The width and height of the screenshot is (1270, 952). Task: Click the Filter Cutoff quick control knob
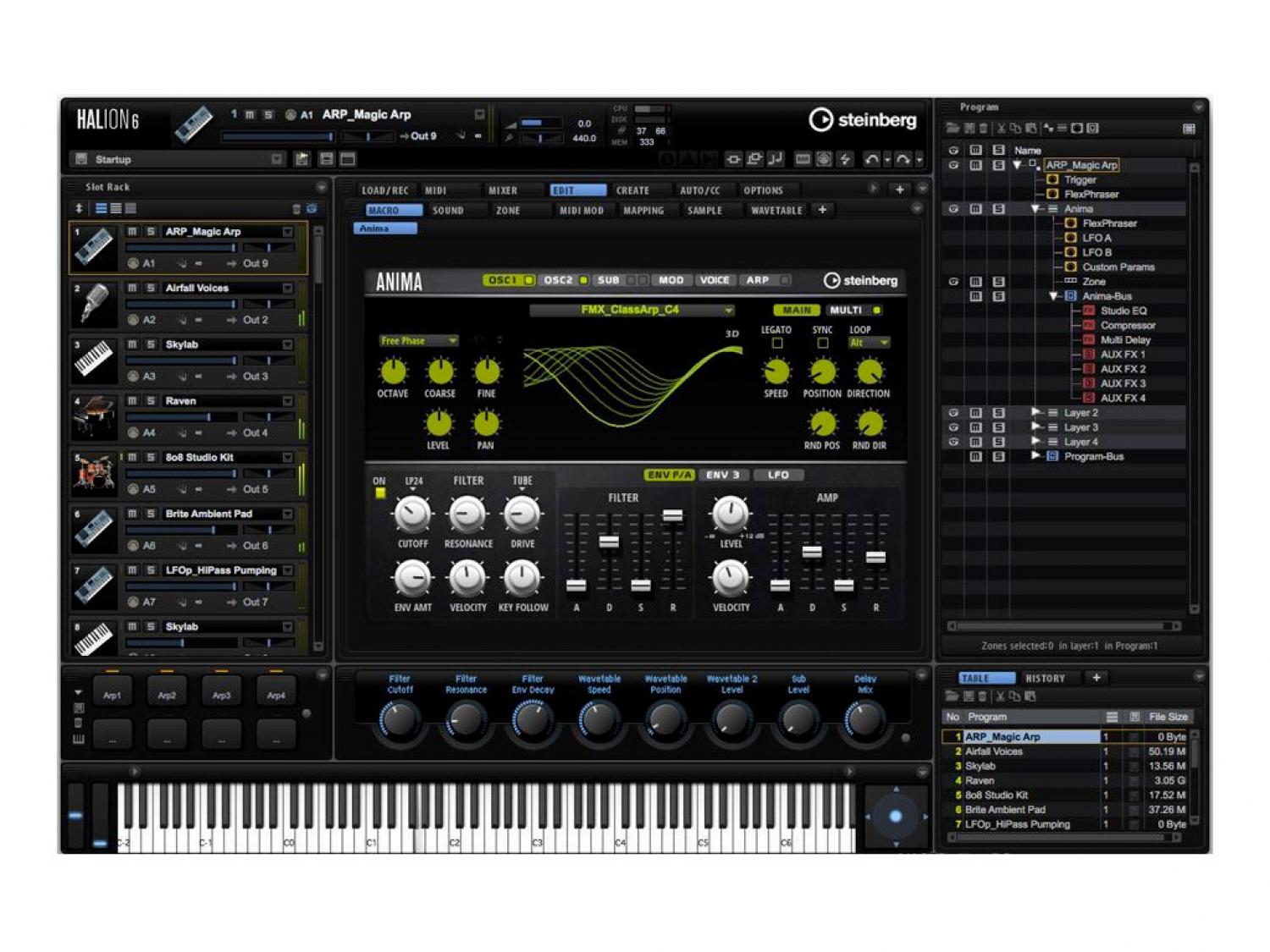tap(399, 720)
